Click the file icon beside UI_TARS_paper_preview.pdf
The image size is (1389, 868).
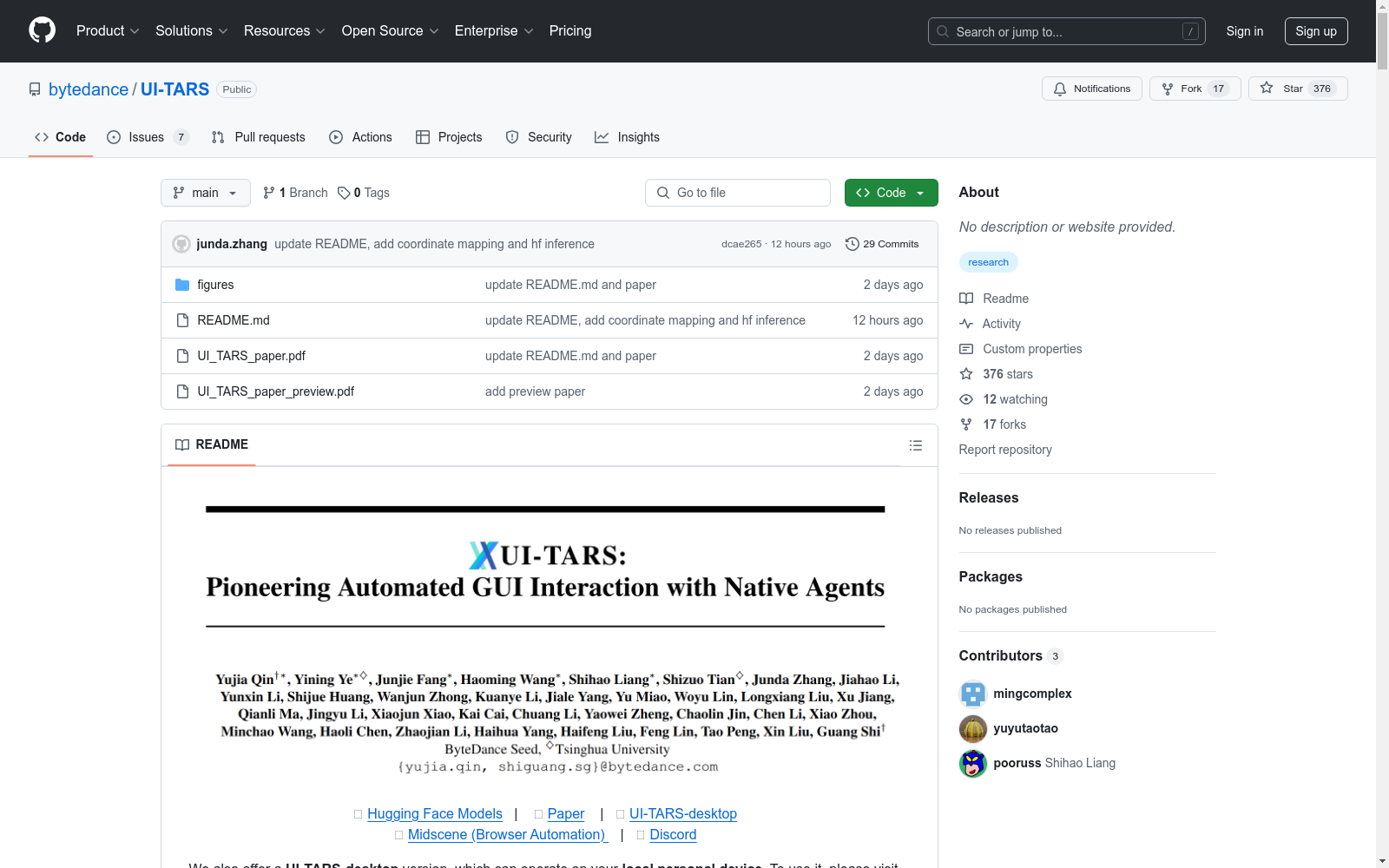click(182, 391)
